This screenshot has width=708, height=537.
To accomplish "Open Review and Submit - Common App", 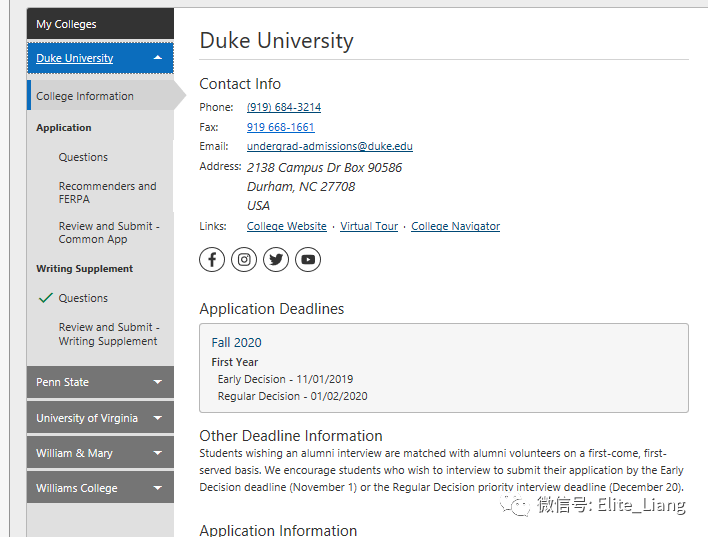I will pyautogui.click(x=109, y=233).
